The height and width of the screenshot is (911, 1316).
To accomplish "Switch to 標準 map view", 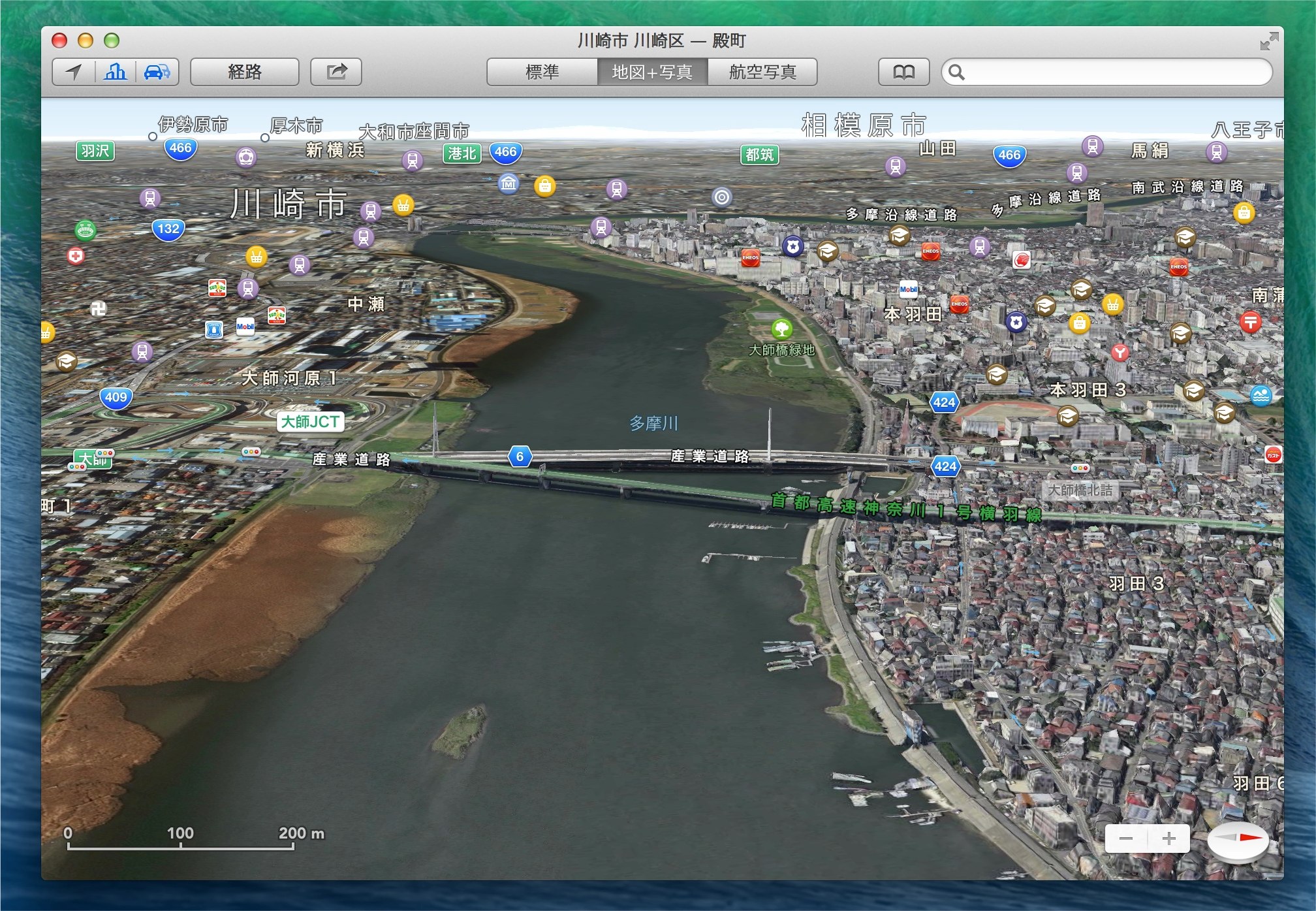I will pos(542,72).
